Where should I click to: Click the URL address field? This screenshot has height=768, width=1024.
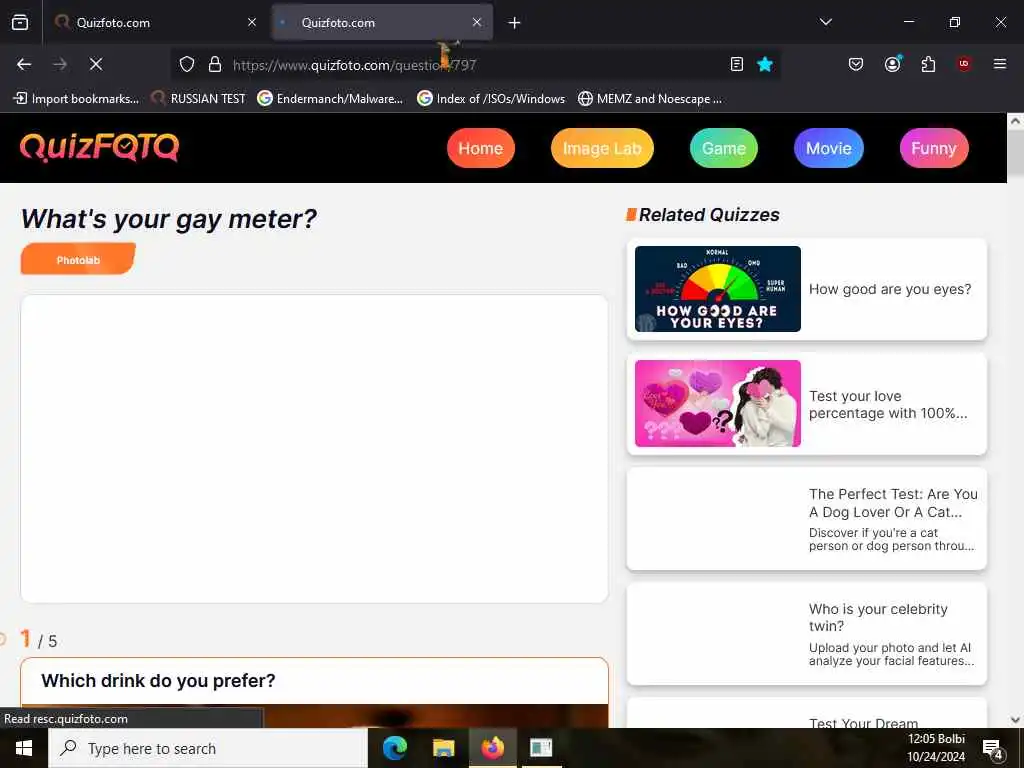pos(473,65)
